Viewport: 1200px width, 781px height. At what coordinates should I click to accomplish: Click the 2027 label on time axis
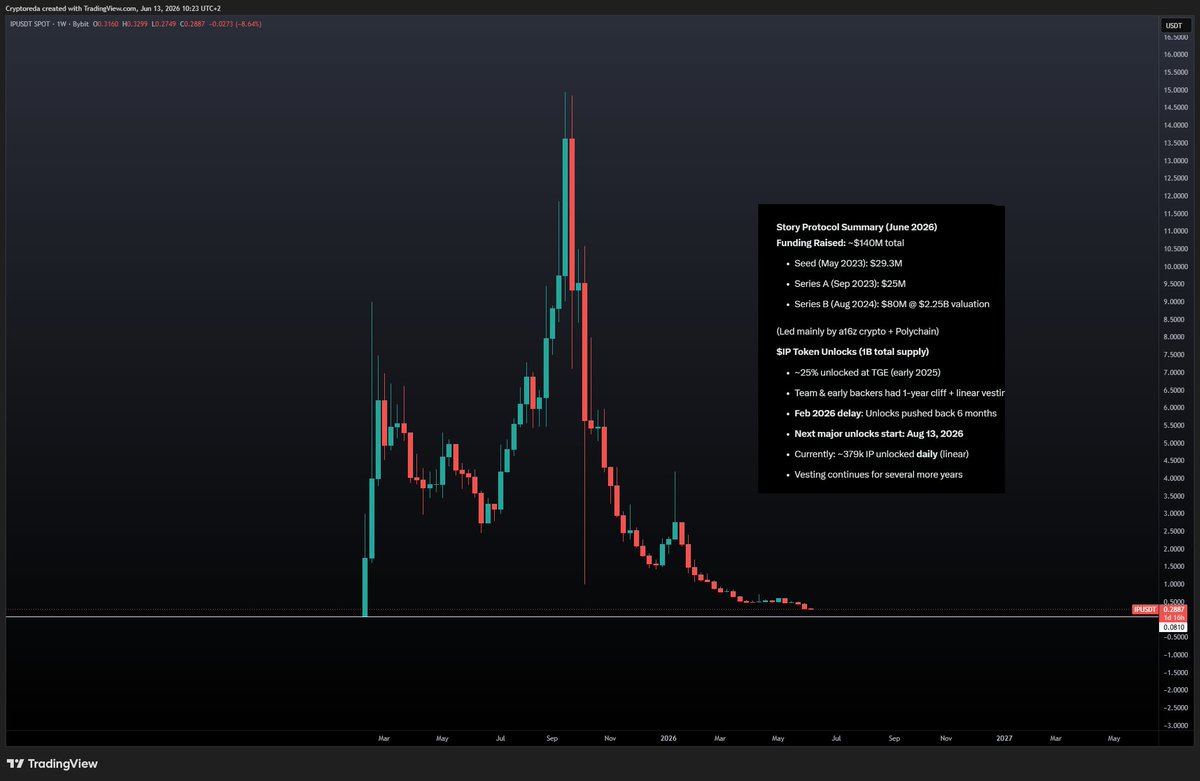[1004, 739]
